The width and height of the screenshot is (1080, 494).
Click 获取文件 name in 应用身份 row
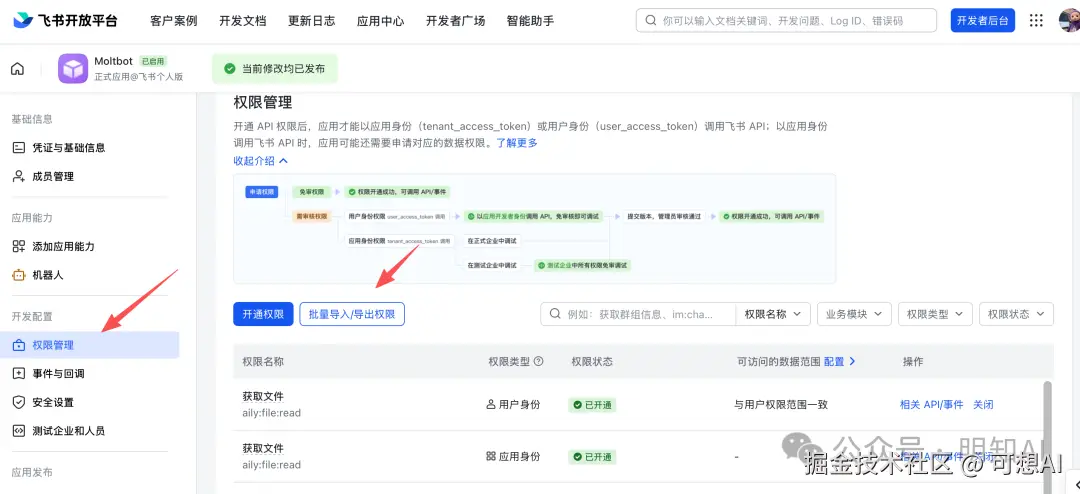263,449
